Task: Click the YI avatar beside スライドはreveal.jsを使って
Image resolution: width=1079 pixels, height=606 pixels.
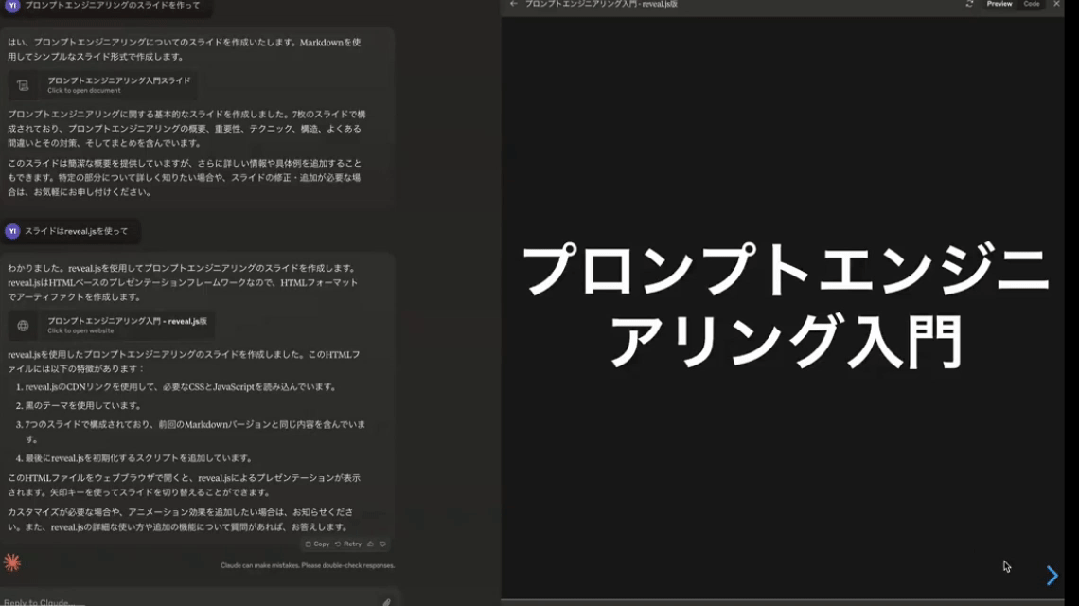Action: tap(12, 231)
